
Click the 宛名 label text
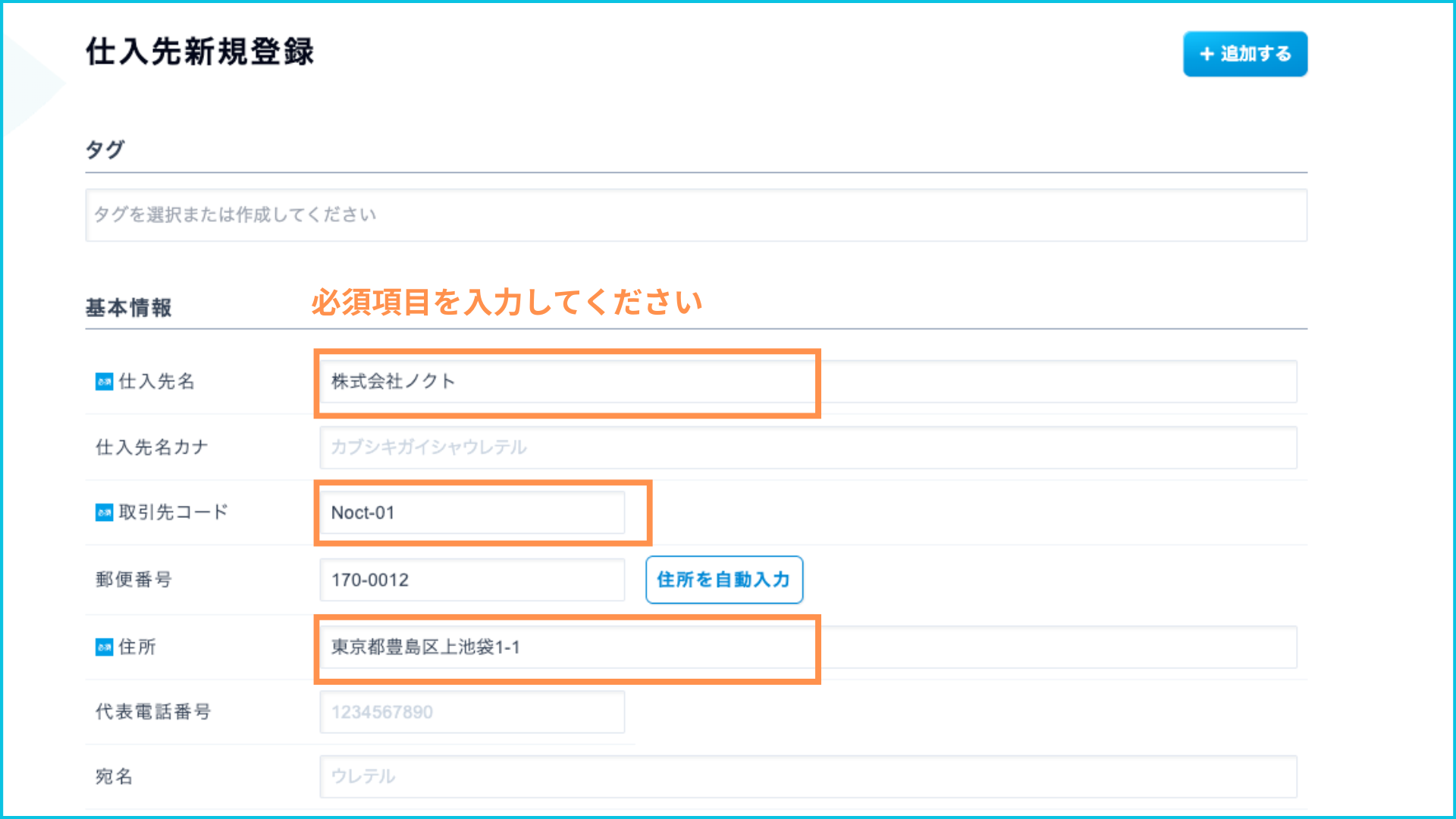click(x=114, y=777)
